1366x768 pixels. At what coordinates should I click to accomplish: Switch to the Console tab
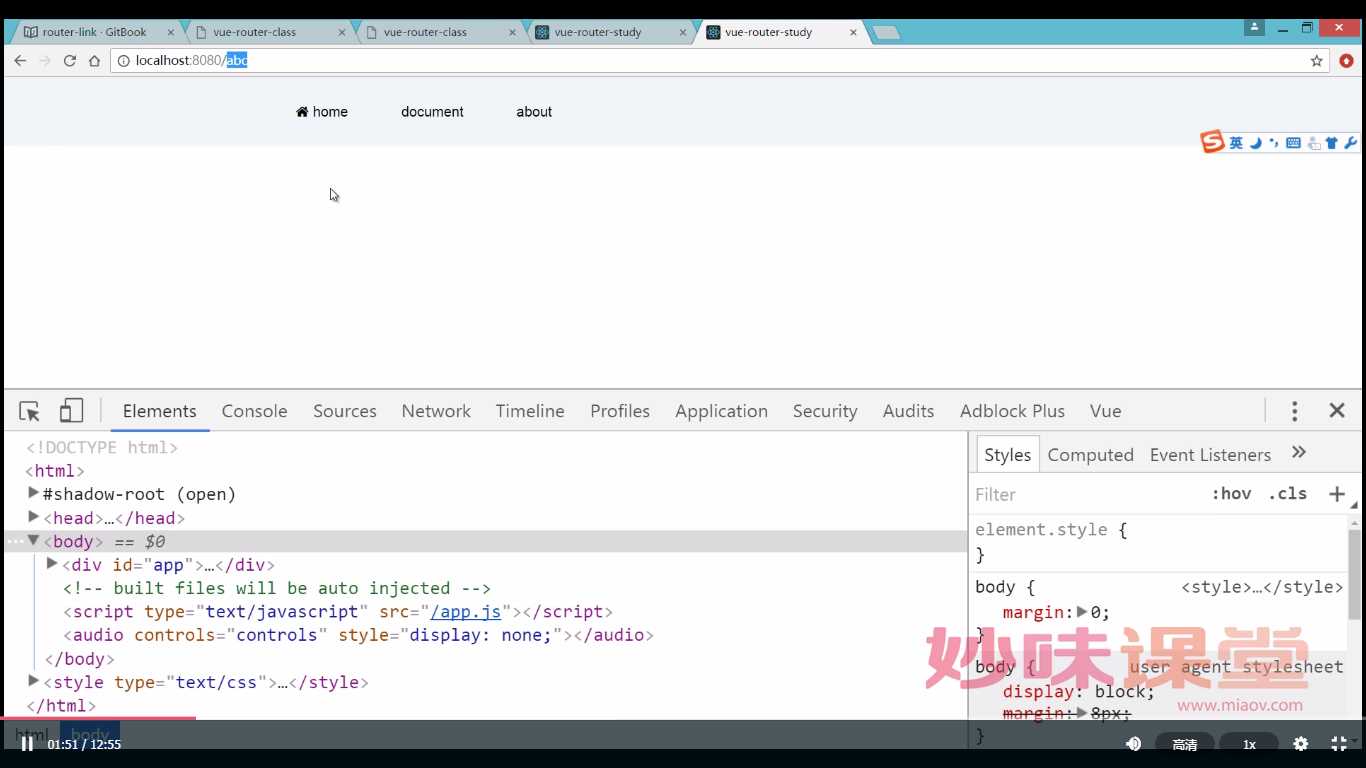254,411
